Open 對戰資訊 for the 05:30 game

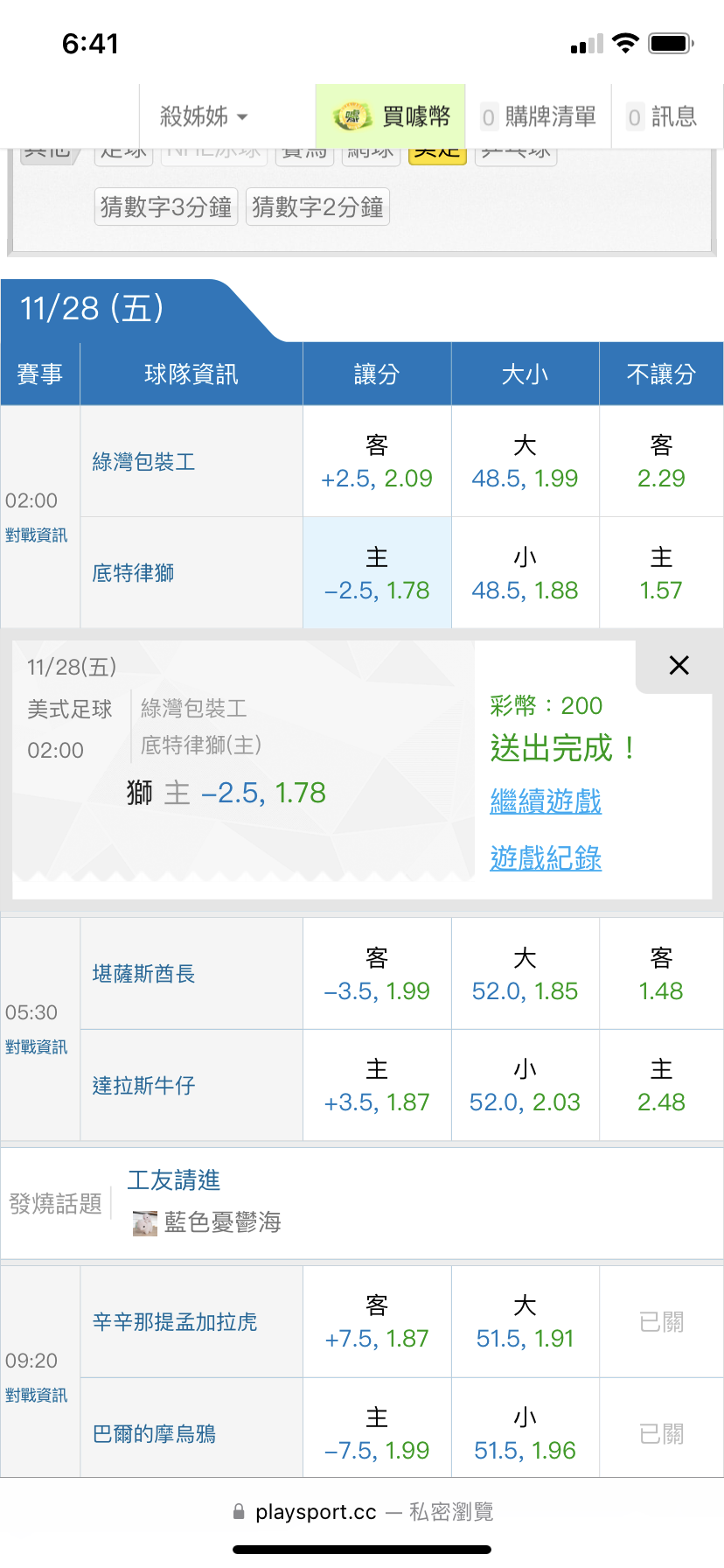click(x=36, y=1047)
